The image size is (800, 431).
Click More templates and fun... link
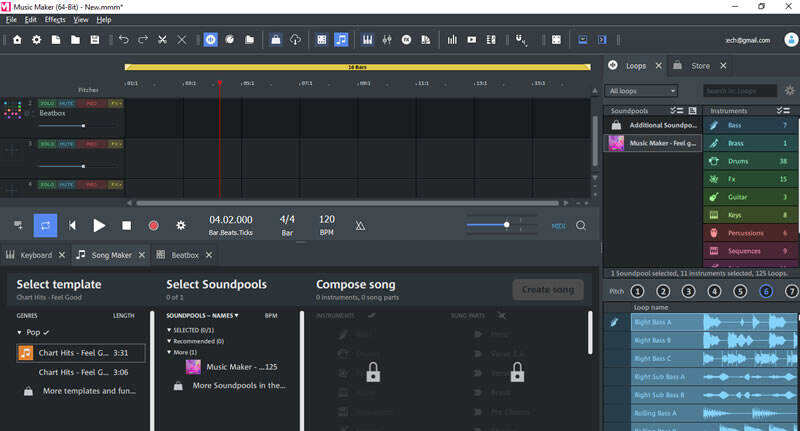[x=89, y=391]
